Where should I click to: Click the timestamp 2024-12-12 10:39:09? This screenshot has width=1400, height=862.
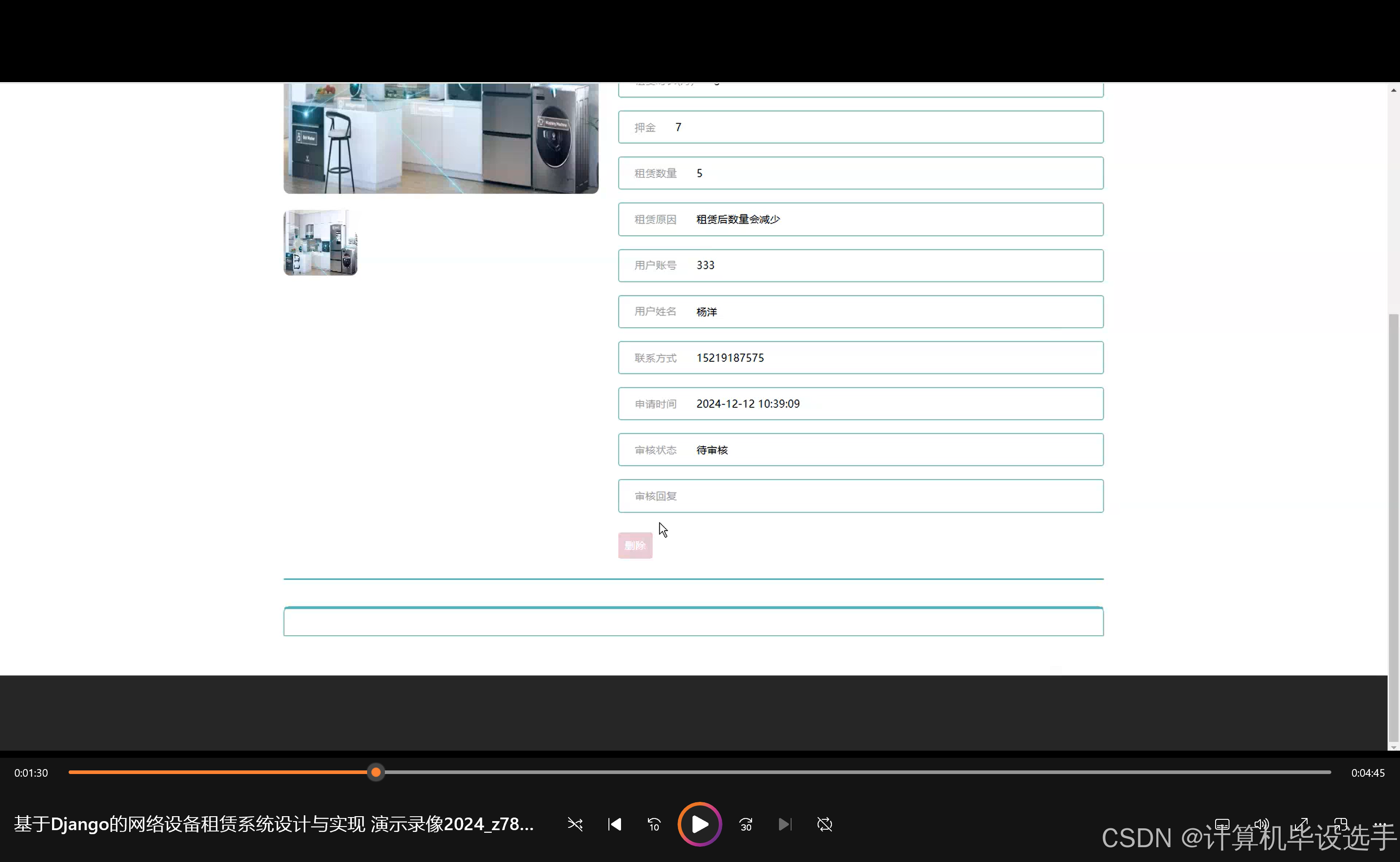tap(748, 404)
